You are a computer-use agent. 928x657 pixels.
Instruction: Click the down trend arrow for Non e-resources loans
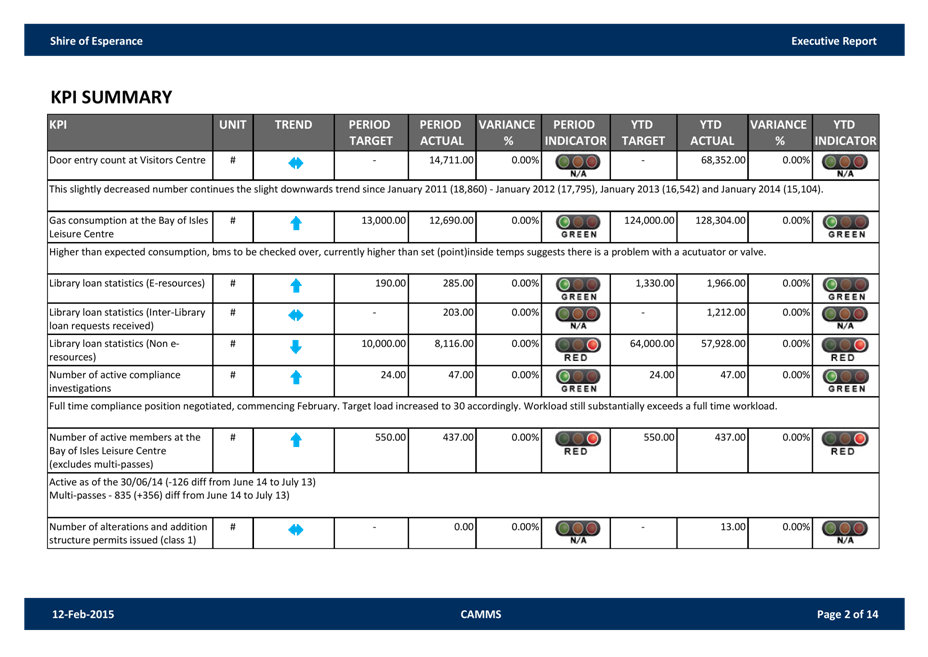294,347
